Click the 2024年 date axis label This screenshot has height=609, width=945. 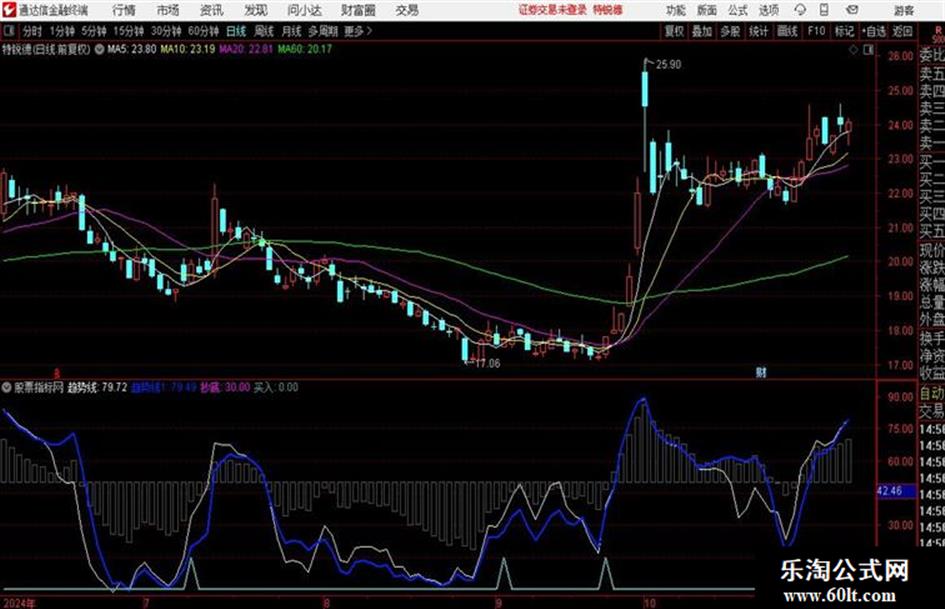click(x=19, y=603)
